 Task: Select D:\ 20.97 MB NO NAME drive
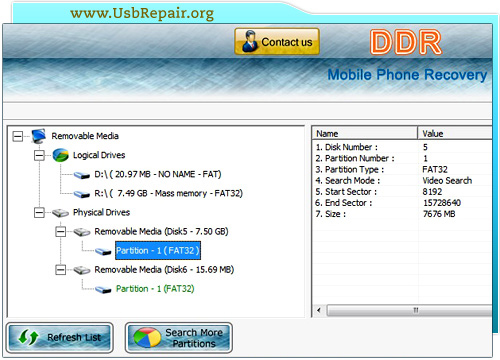[158, 174]
